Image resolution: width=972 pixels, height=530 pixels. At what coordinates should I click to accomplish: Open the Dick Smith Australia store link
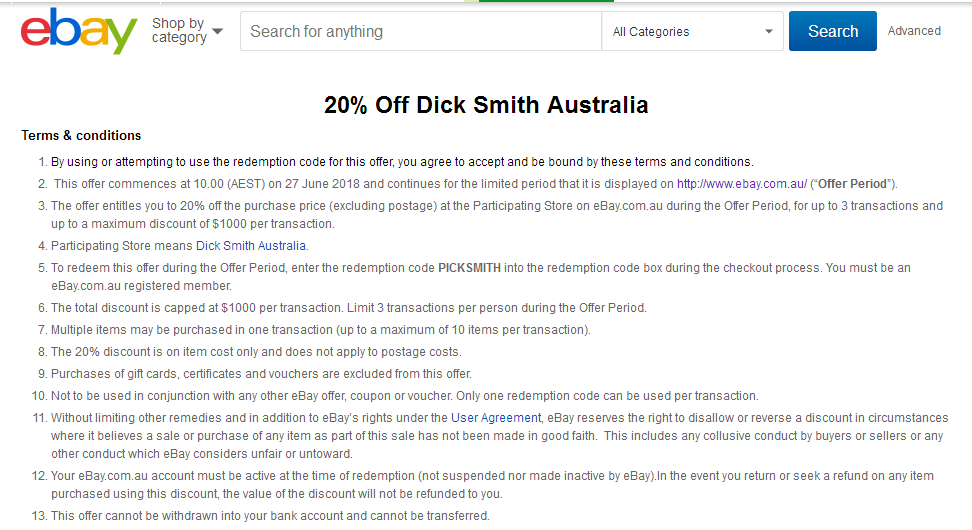point(251,246)
